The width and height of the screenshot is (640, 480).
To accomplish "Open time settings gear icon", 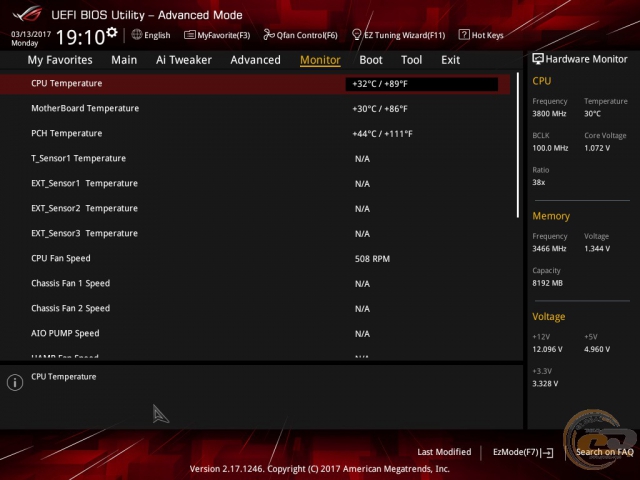I will (112, 32).
